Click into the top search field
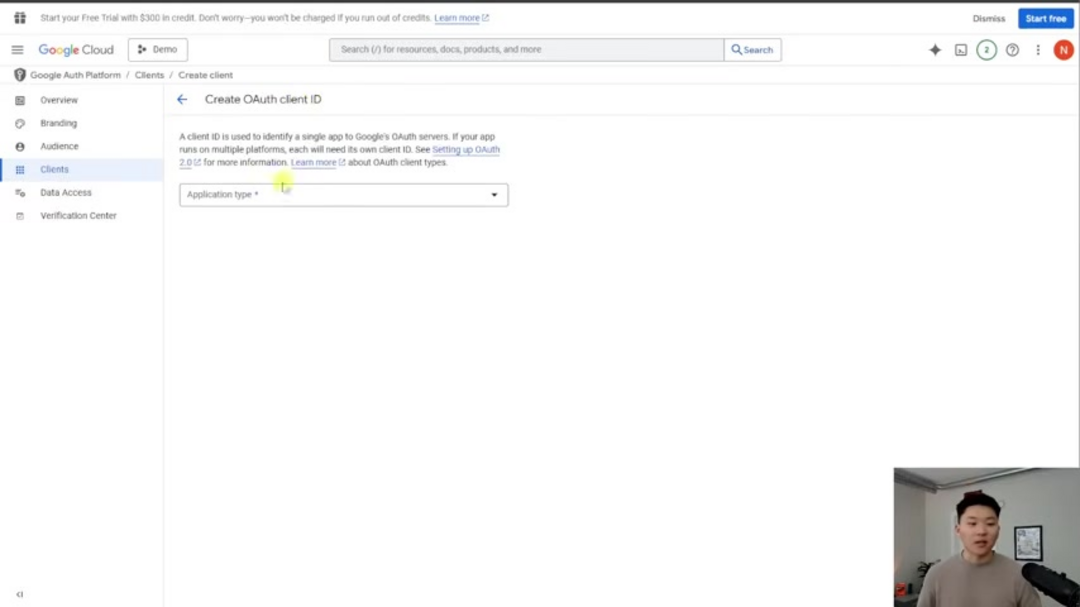The width and height of the screenshot is (1080, 607). 526,50
